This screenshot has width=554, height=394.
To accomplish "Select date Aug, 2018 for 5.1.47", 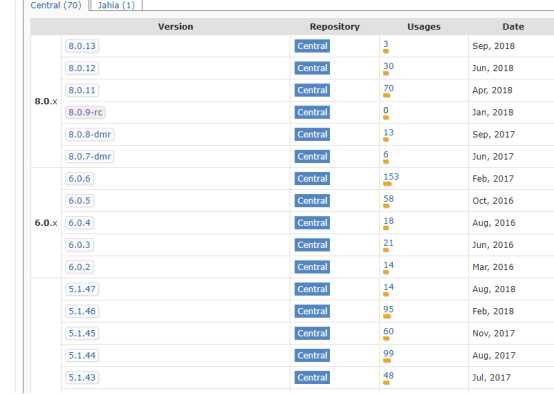I will click(x=494, y=289).
